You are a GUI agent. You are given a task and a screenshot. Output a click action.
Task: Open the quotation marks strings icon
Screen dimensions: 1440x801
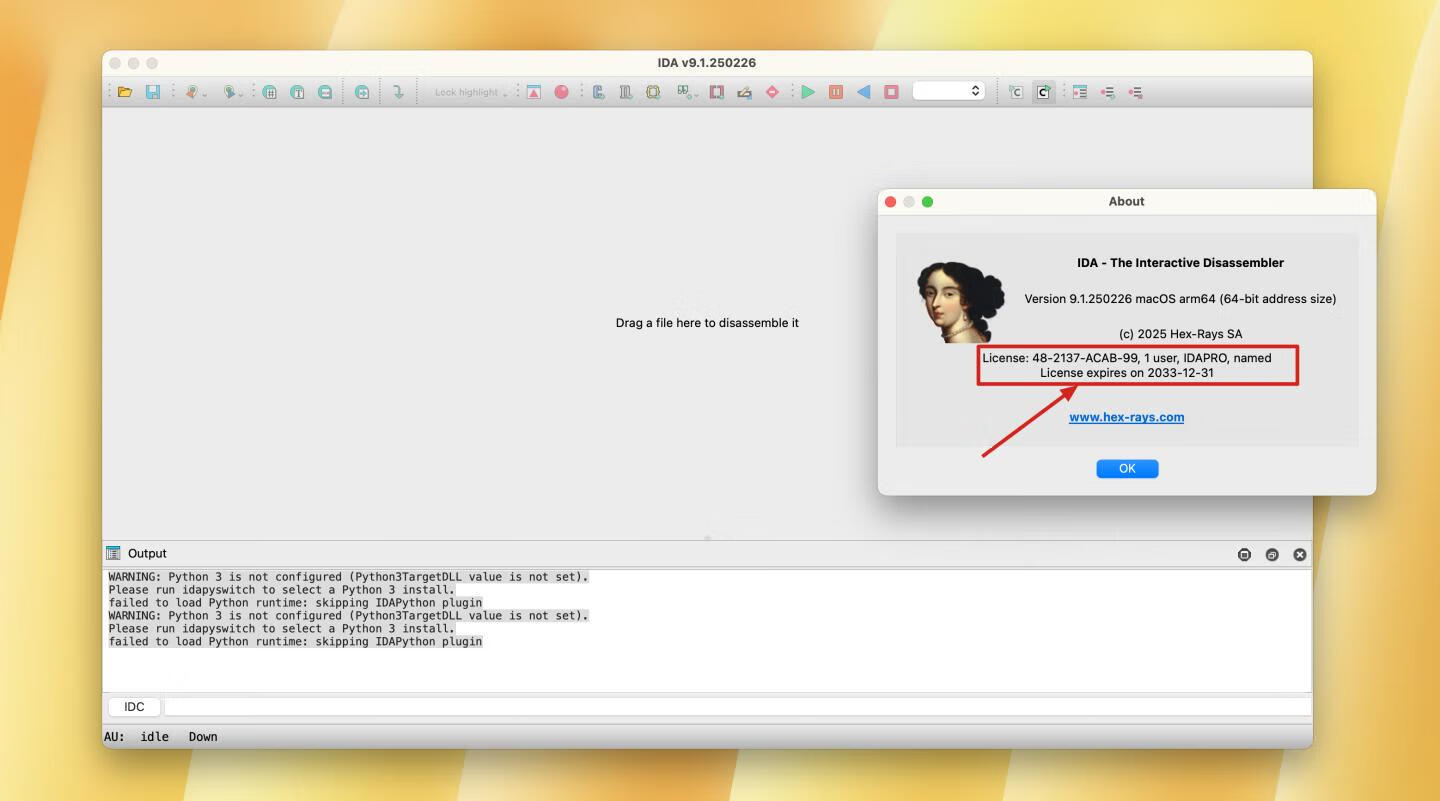(685, 92)
